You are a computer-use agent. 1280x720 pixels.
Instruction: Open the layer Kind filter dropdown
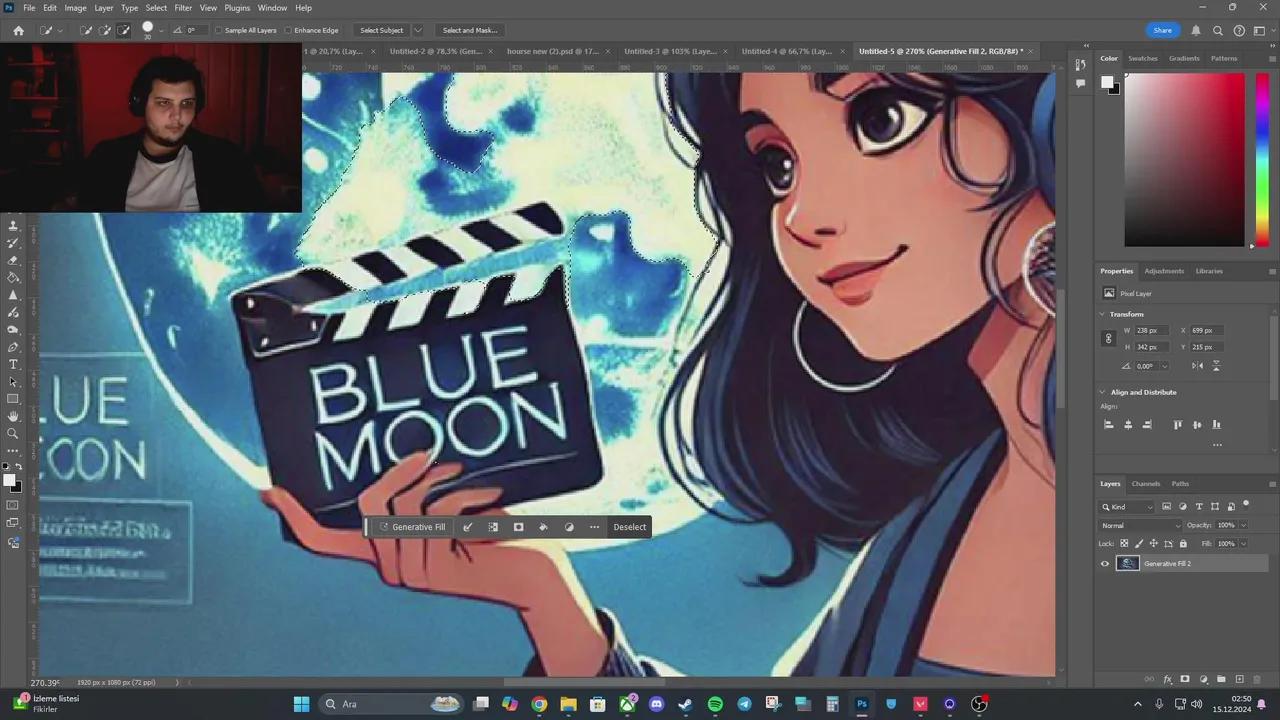(1128, 507)
